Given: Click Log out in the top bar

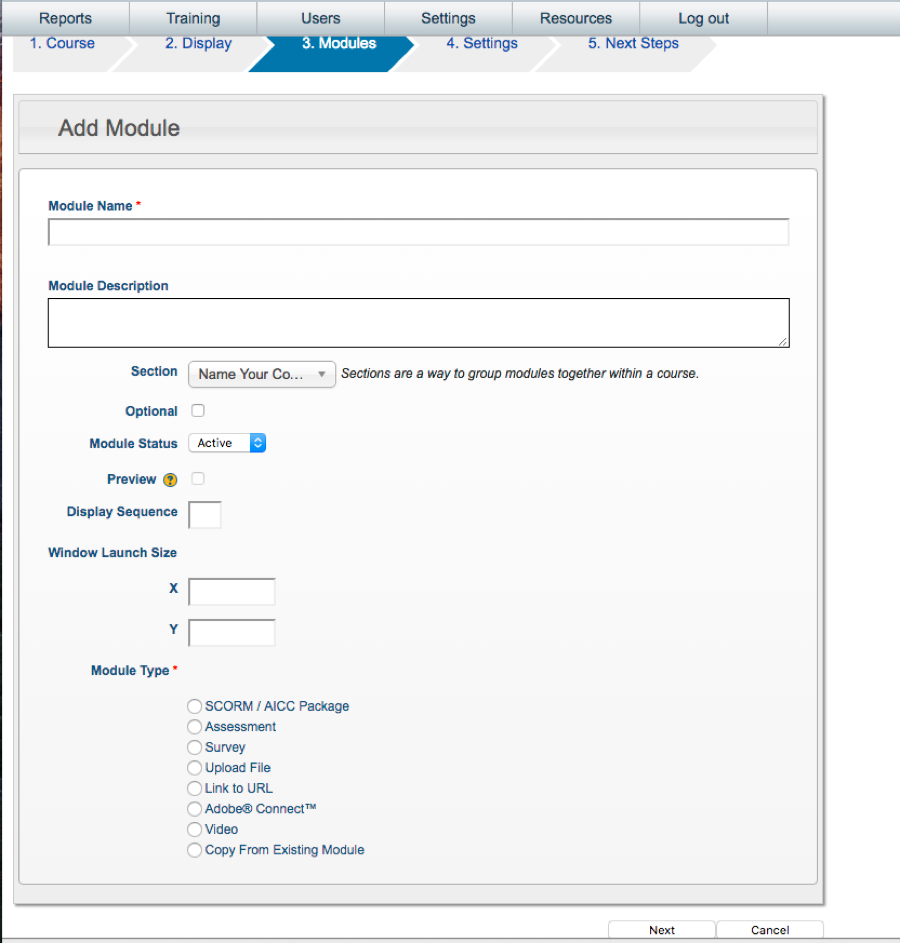Looking at the screenshot, I should tap(703, 18).
